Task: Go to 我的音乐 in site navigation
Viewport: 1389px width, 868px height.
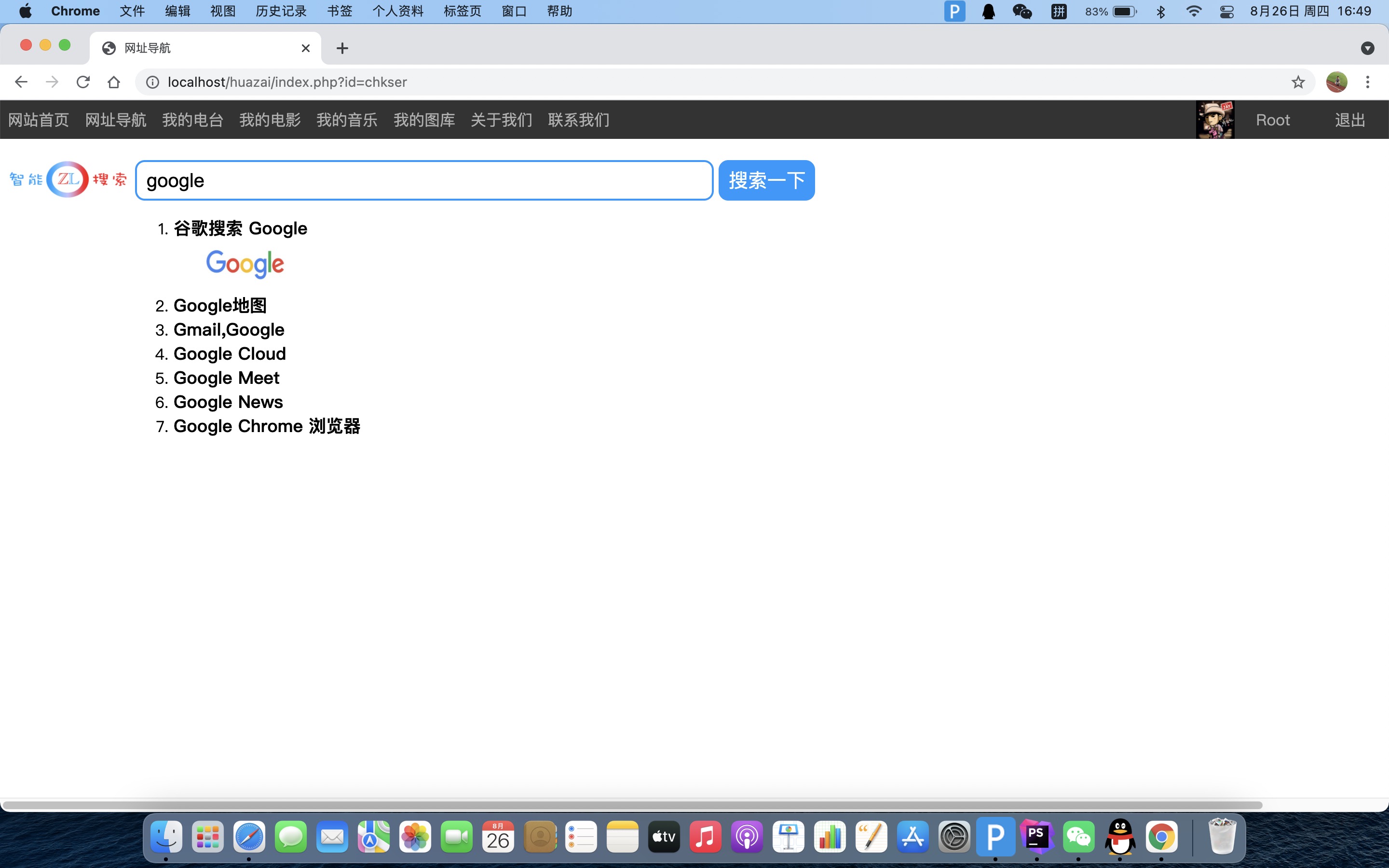Action: 347,120
